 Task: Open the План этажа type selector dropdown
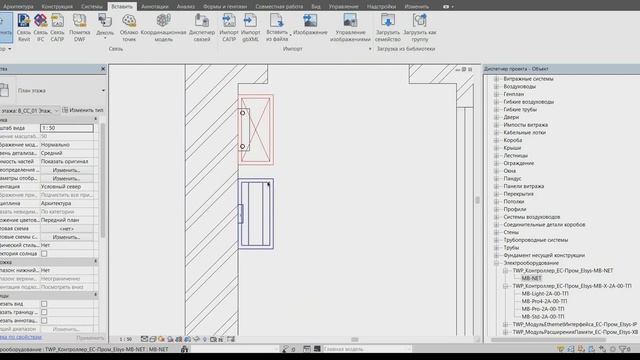[103, 90]
